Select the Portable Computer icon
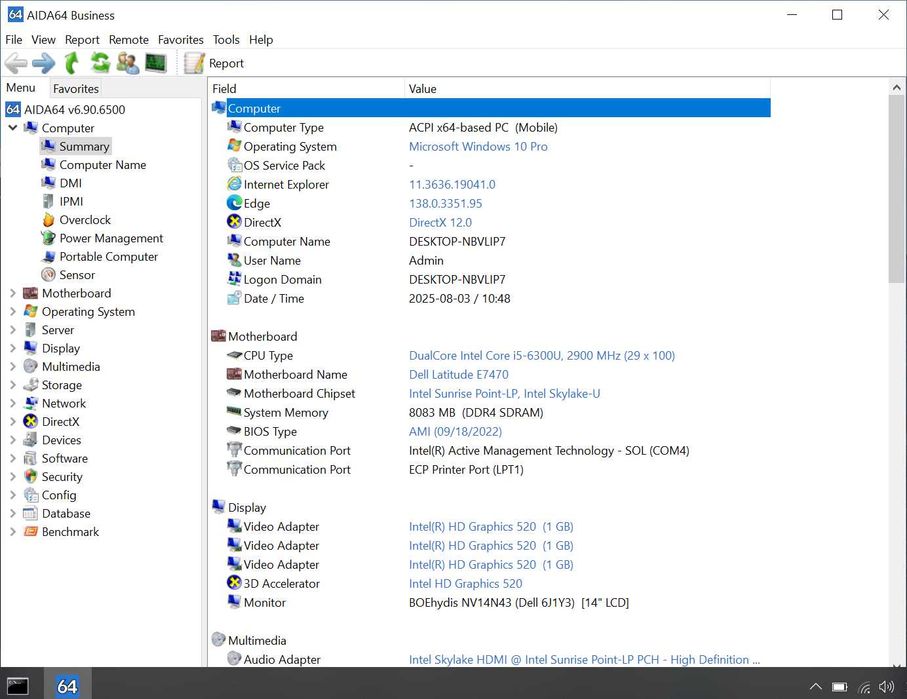 pyautogui.click(x=49, y=256)
